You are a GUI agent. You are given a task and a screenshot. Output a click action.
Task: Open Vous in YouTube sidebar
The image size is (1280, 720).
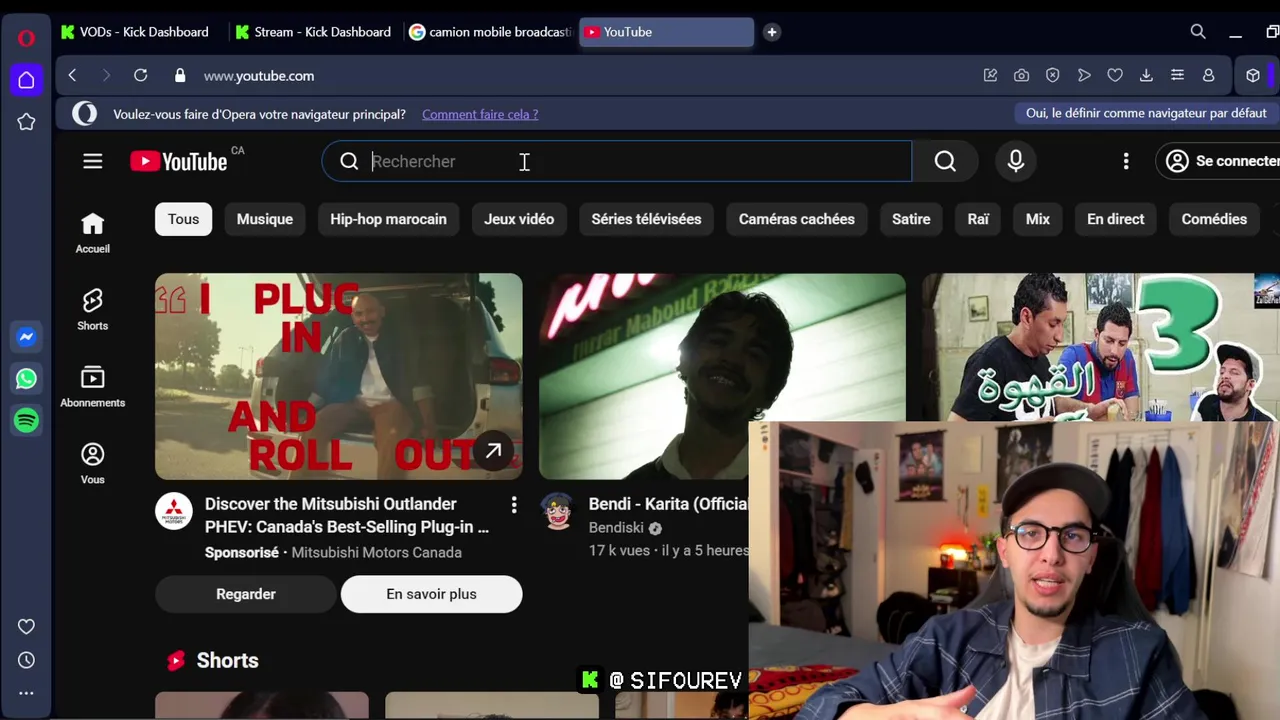pyautogui.click(x=93, y=464)
